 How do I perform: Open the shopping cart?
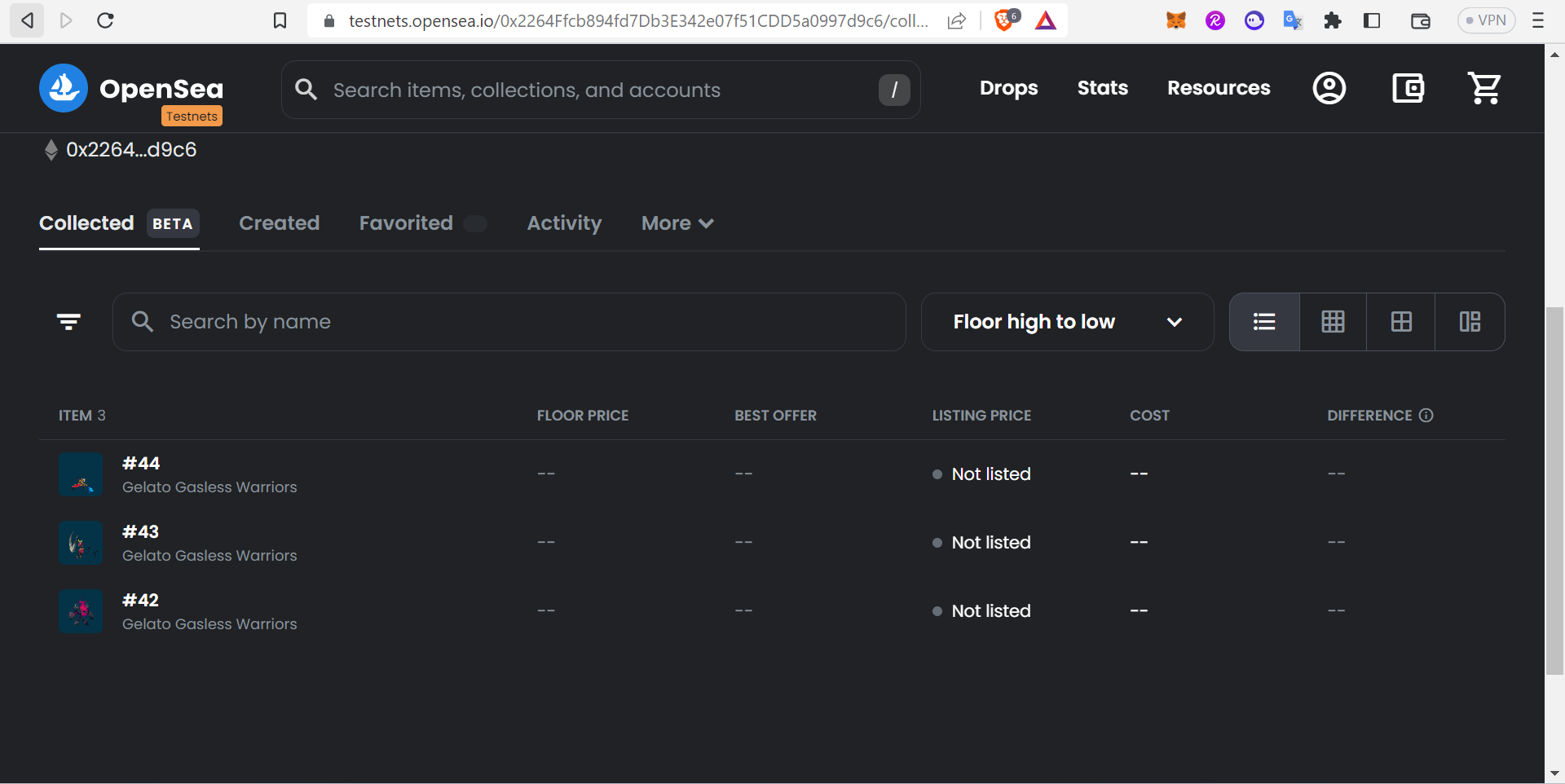point(1484,88)
